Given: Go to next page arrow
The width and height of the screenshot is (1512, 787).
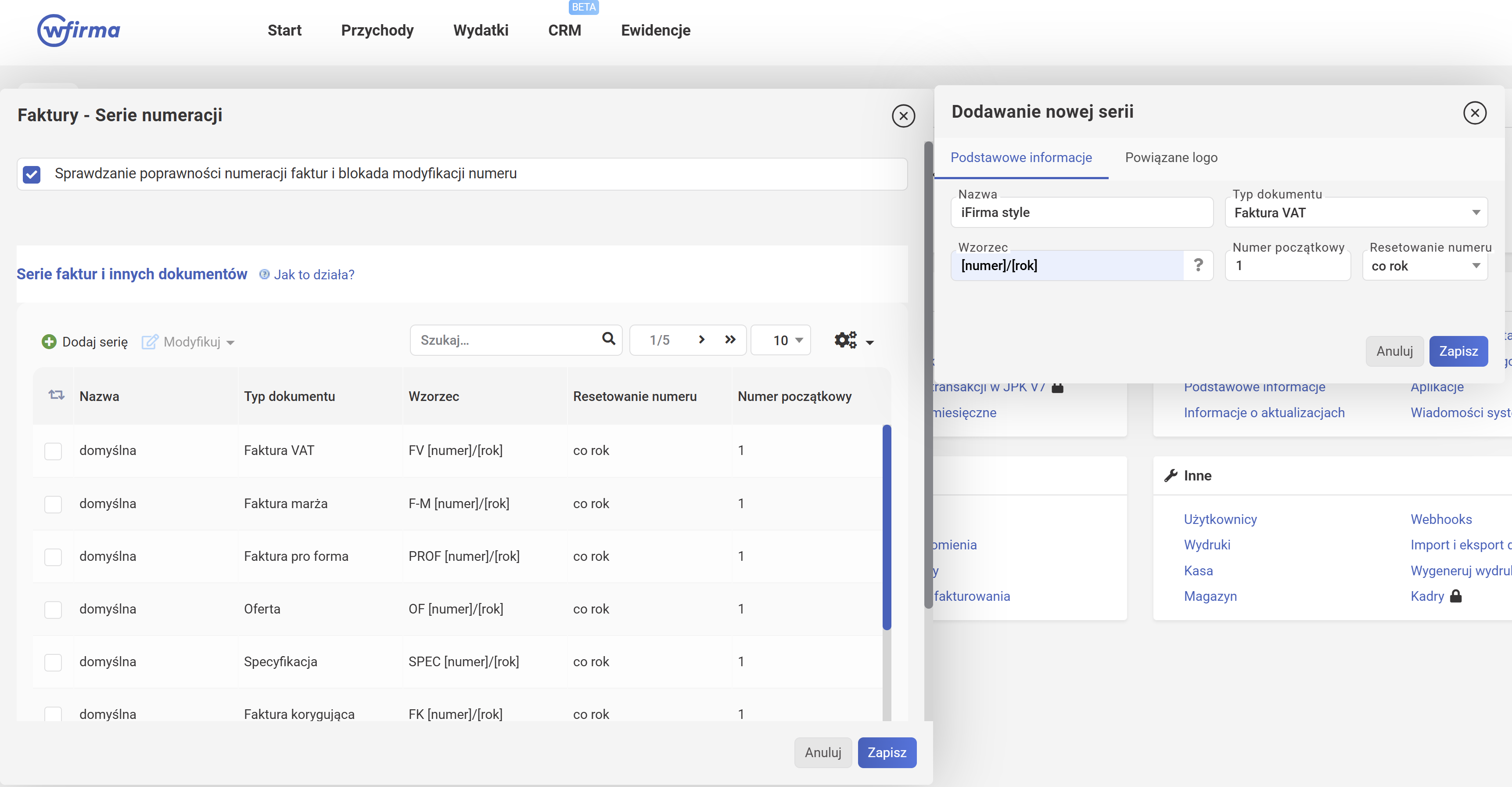Looking at the screenshot, I should [701, 339].
